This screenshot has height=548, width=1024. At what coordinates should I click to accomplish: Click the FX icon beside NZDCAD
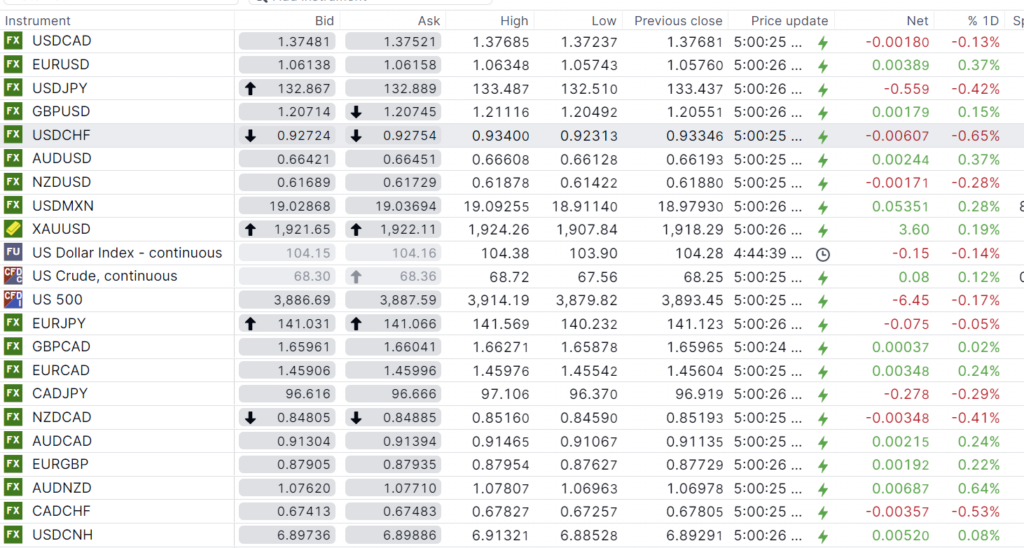tap(13, 417)
